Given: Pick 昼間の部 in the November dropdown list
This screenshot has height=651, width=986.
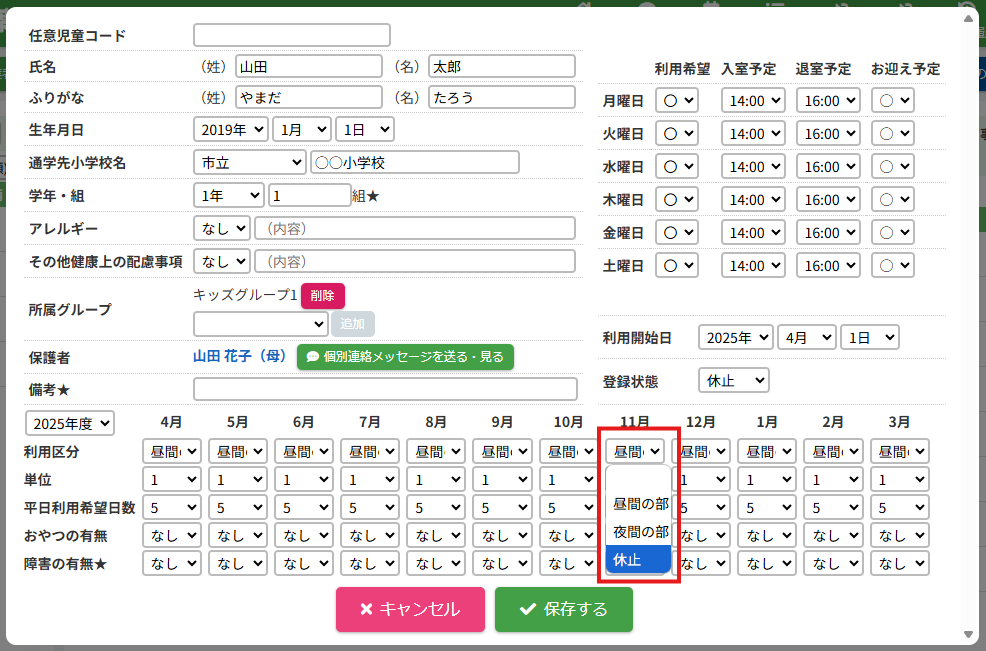Looking at the screenshot, I should tap(640, 505).
